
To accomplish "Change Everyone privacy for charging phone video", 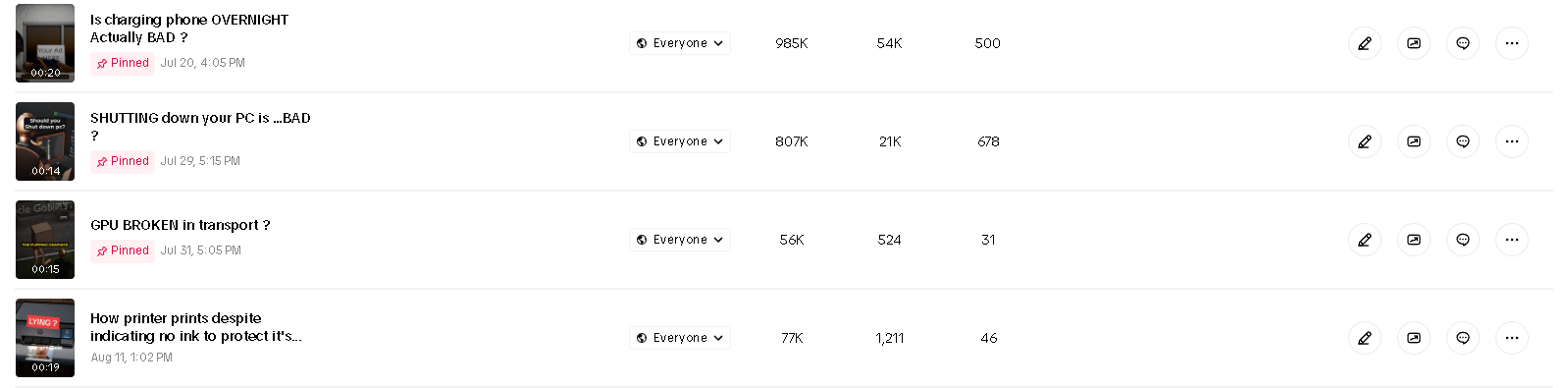I will click(x=680, y=43).
